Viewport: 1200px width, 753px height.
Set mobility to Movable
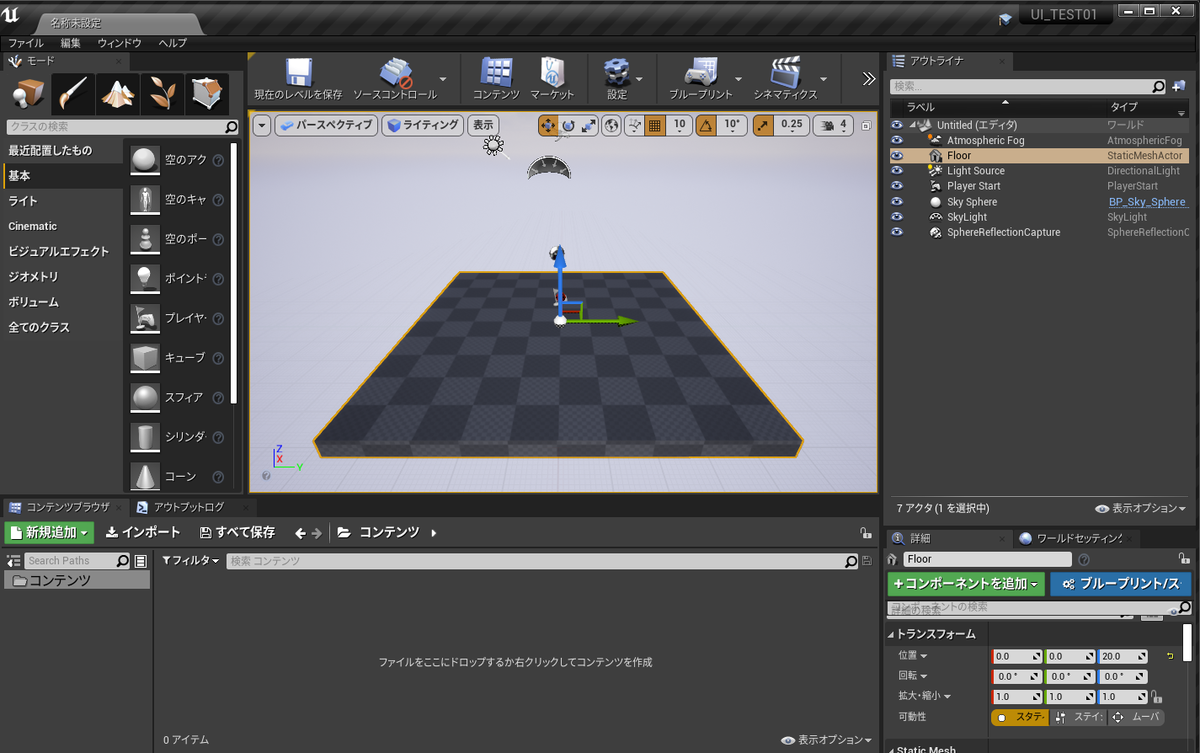(x=1135, y=717)
